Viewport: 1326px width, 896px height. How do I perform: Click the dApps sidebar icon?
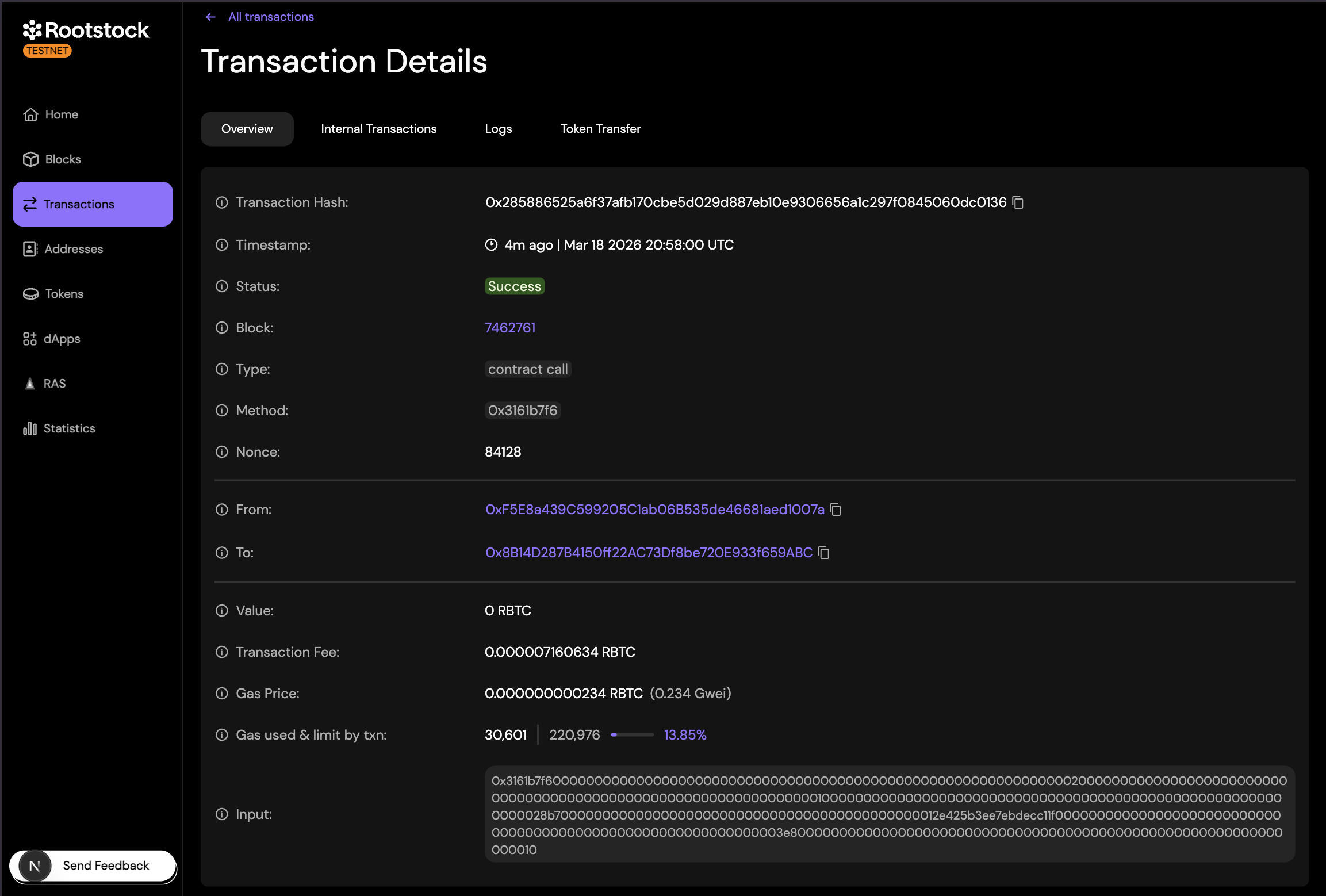pyautogui.click(x=30, y=339)
